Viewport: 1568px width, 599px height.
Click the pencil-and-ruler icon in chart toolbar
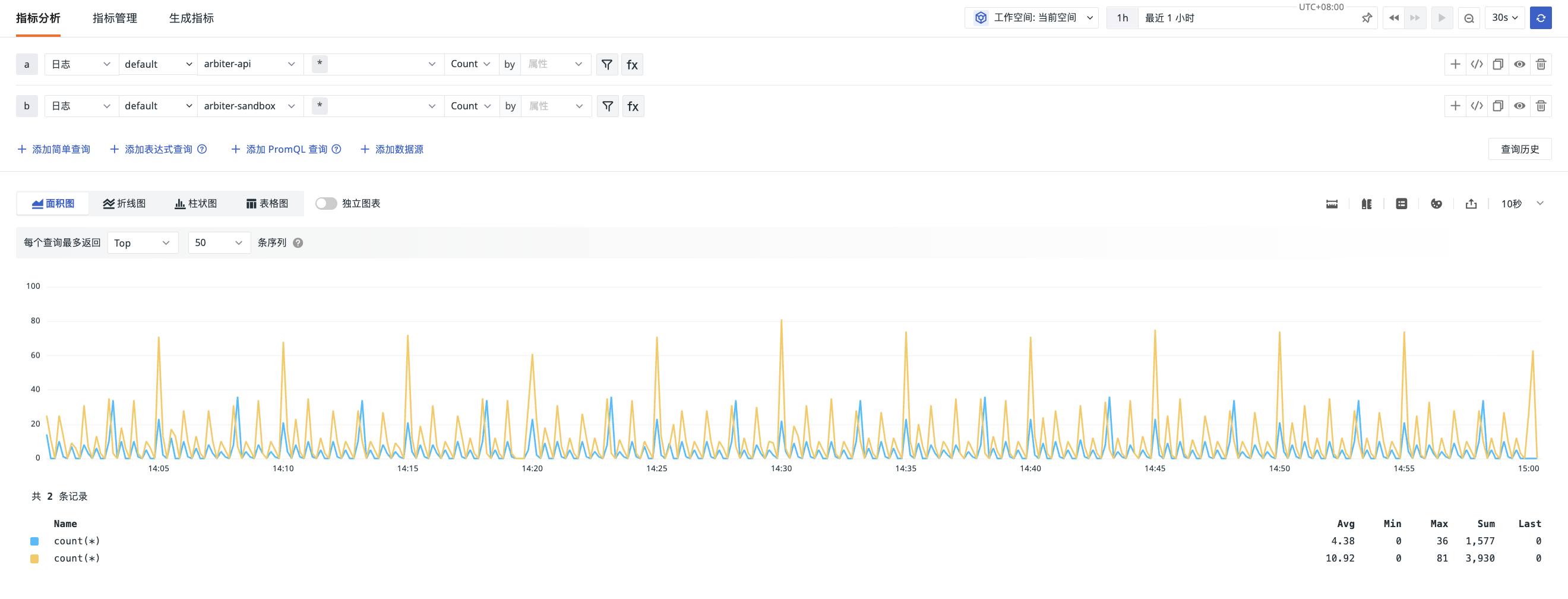tap(1367, 204)
